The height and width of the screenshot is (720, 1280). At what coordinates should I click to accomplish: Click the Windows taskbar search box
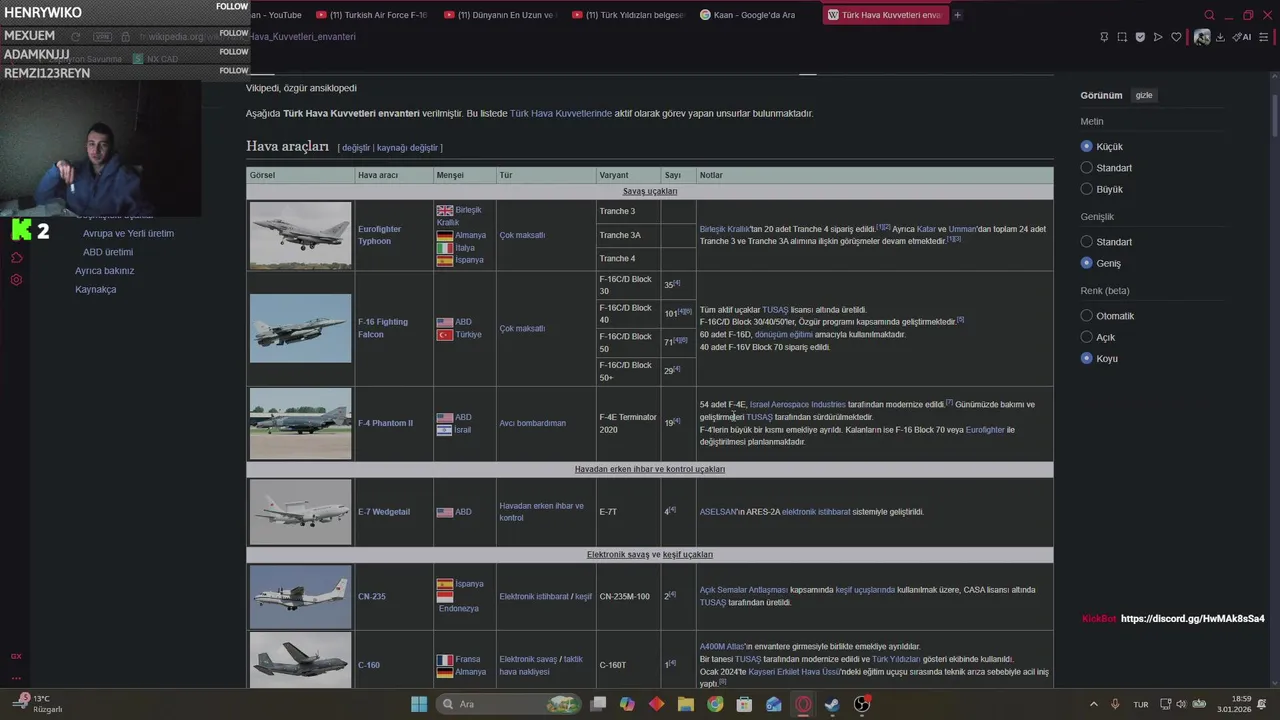(509, 704)
